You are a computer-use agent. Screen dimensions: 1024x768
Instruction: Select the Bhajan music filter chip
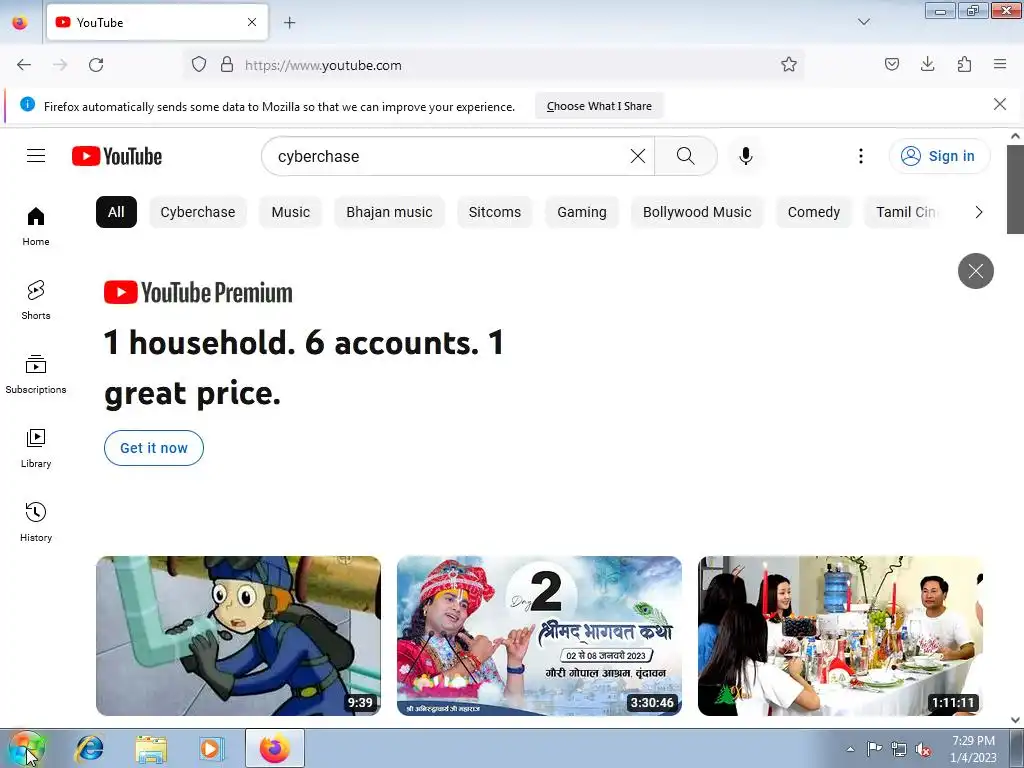389,212
